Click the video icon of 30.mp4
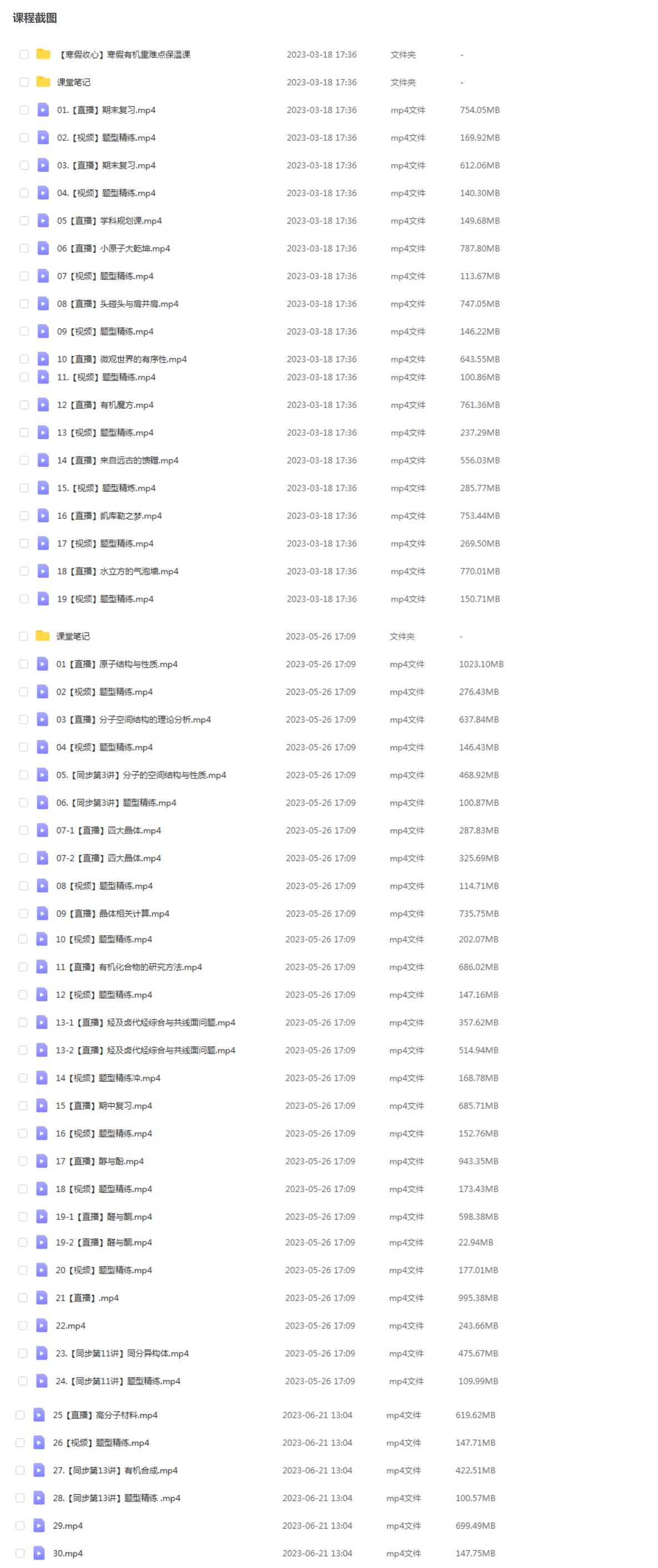The image size is (658, 1568). coord(39,1552)
